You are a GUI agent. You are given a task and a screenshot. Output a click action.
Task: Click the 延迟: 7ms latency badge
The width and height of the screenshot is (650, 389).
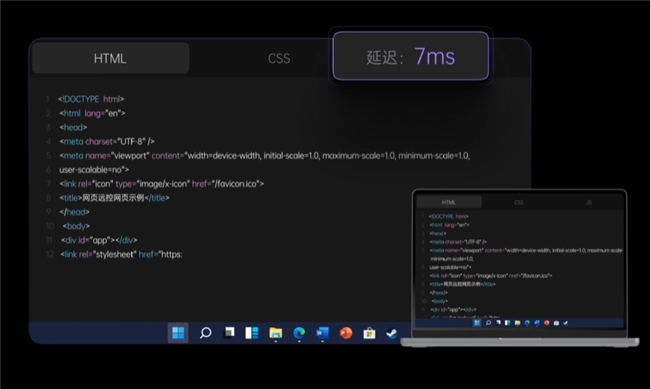(410, 56)
